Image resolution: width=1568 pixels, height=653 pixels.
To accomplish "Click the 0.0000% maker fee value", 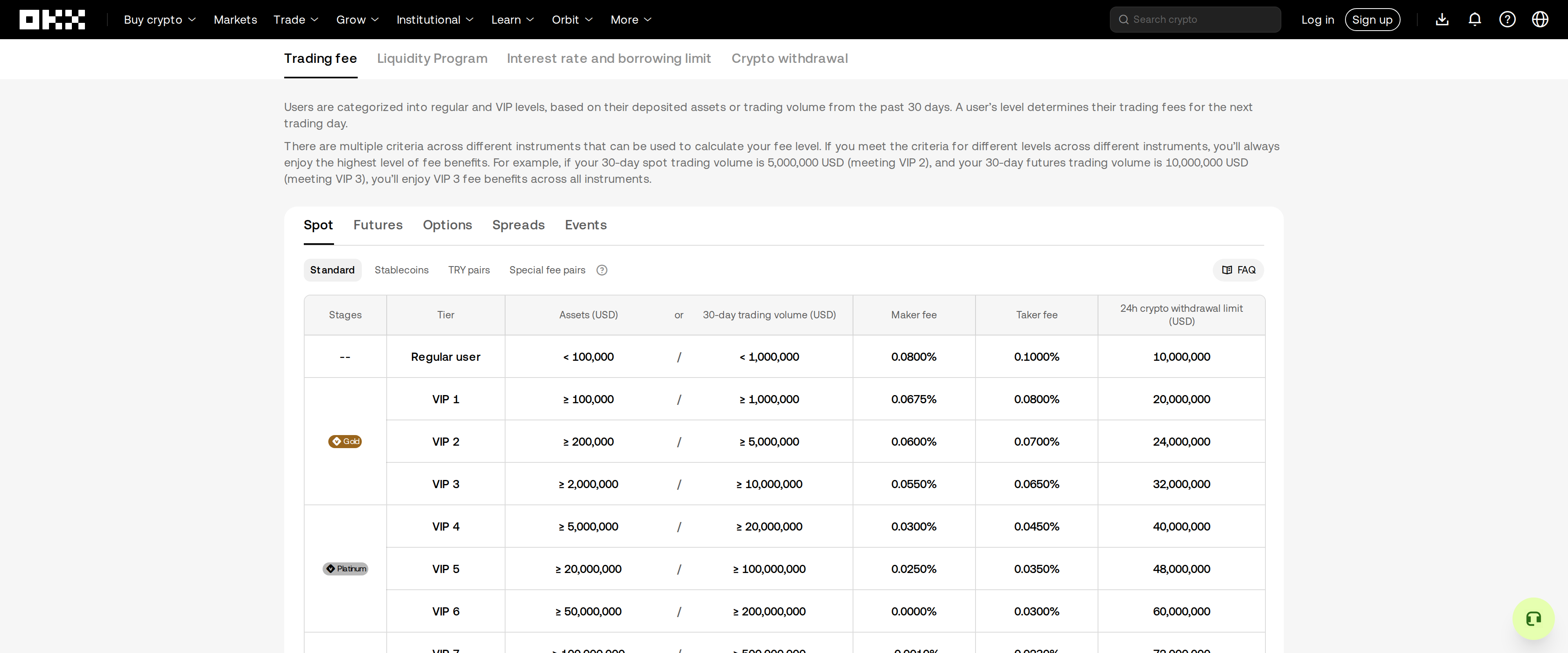I will click(x=914, y=612).
